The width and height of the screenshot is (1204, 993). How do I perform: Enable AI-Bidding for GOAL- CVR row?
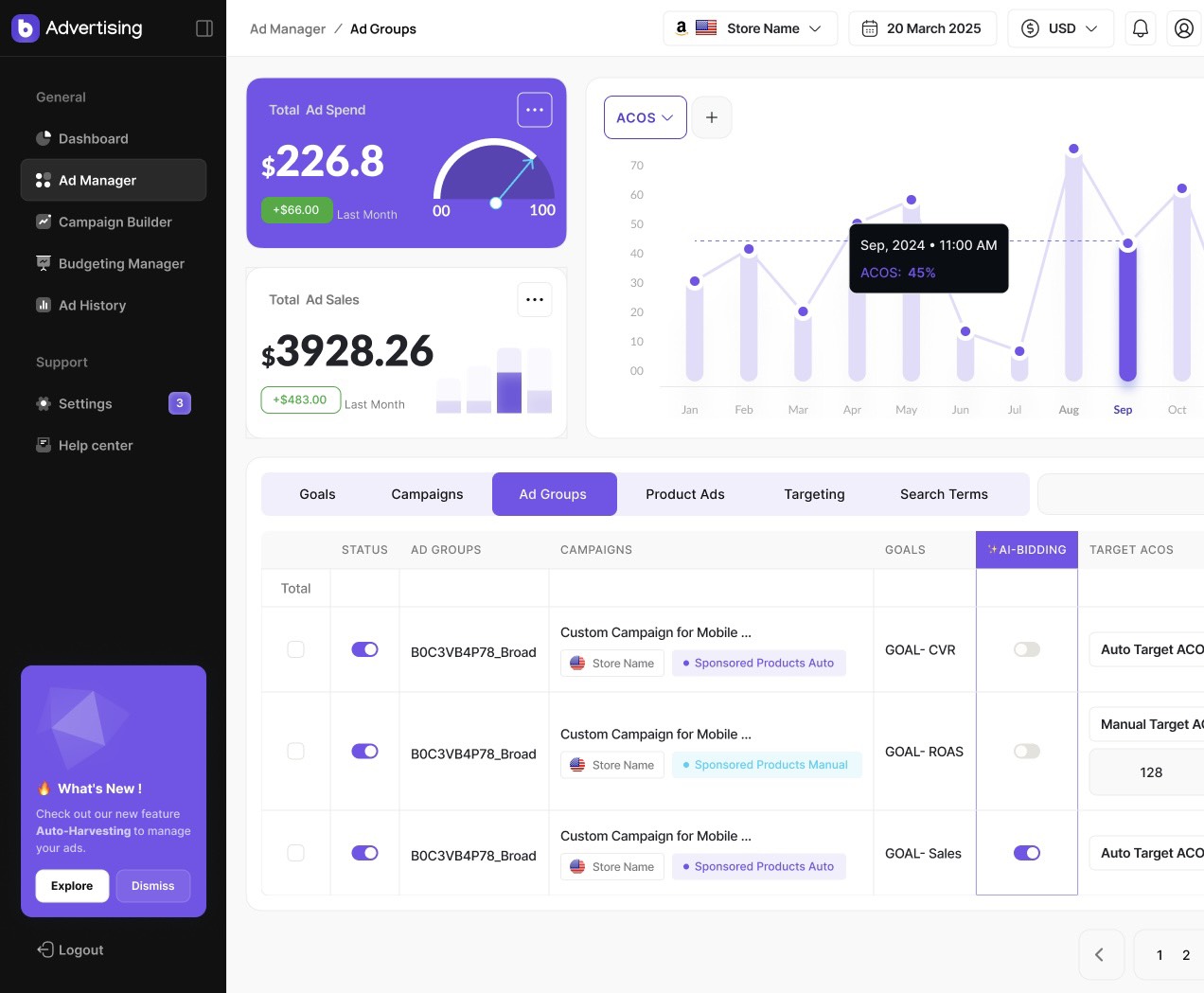point(1026,649)
